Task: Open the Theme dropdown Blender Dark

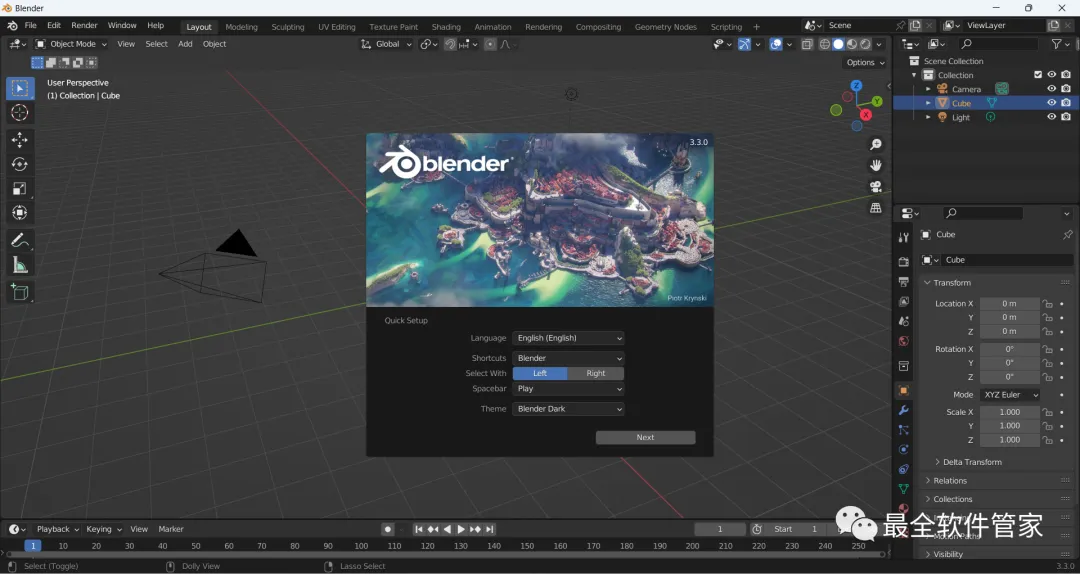Action: point(568,409)
